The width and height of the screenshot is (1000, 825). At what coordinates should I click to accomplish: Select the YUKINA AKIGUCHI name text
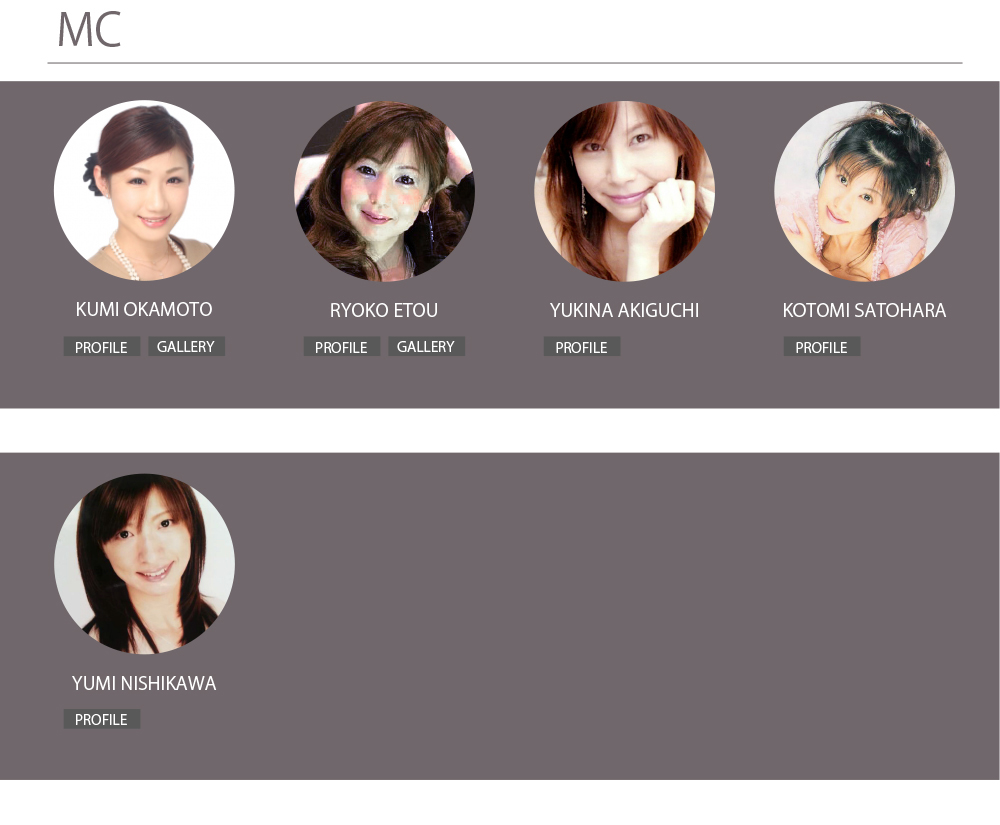tap(624, 310)
